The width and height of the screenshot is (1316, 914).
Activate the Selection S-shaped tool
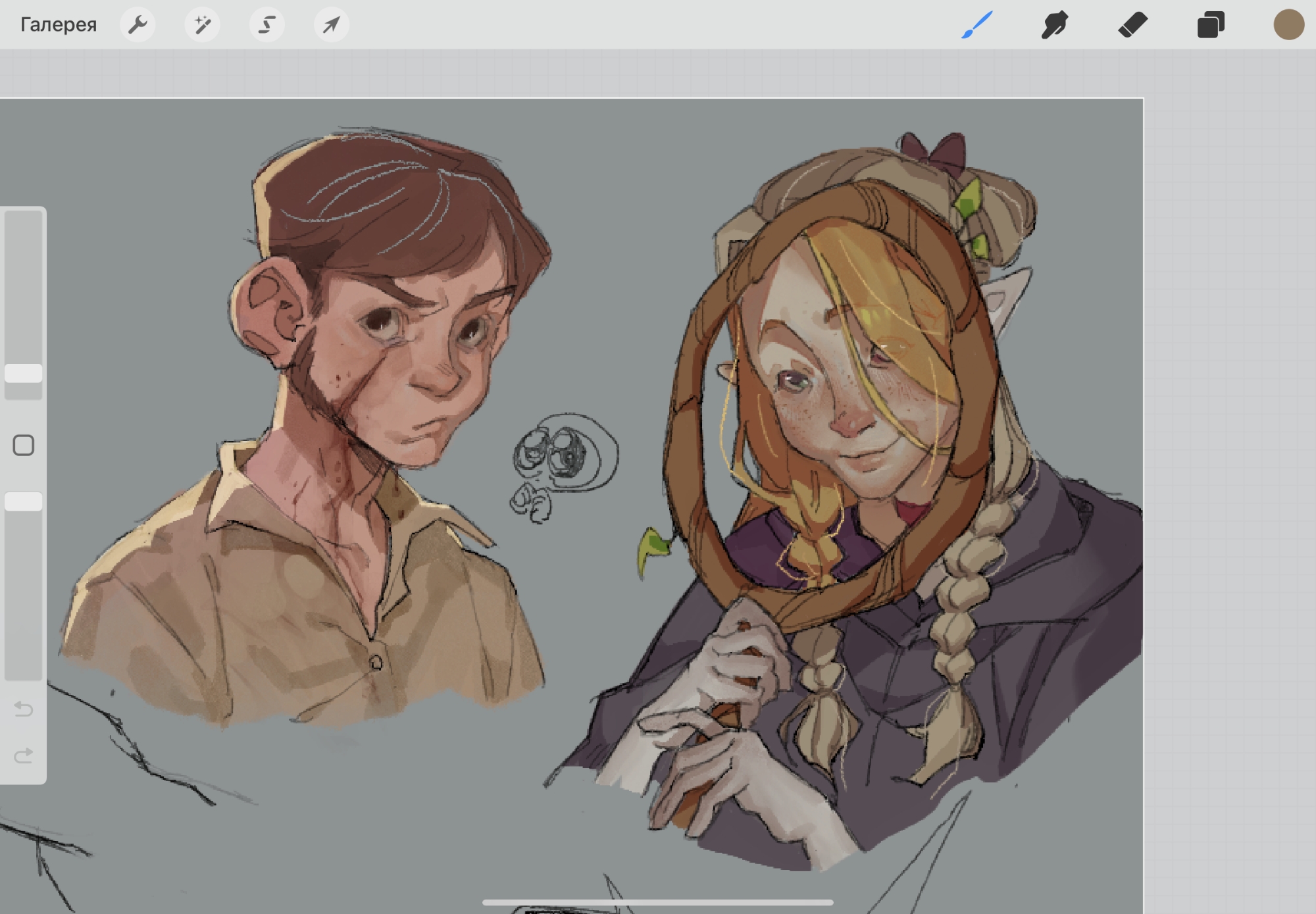[x=266, y=25]
